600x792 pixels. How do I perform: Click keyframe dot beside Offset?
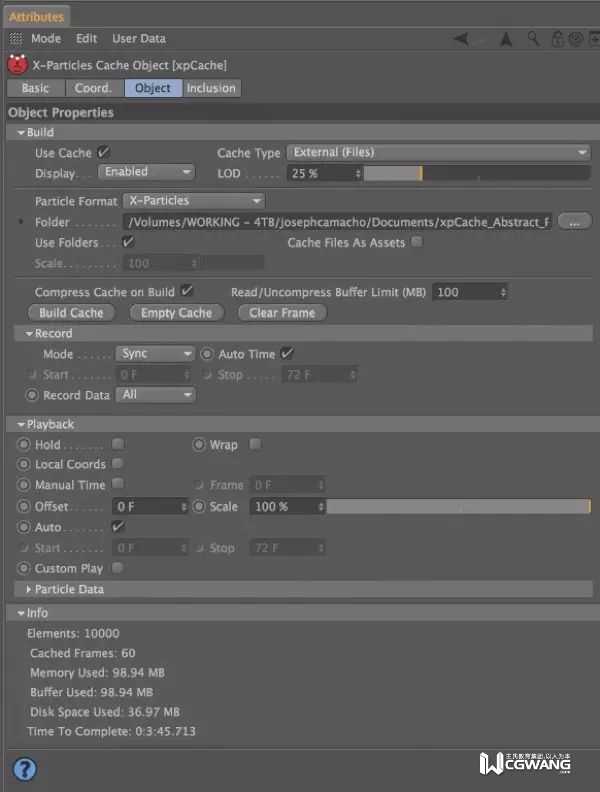point(23,506)
